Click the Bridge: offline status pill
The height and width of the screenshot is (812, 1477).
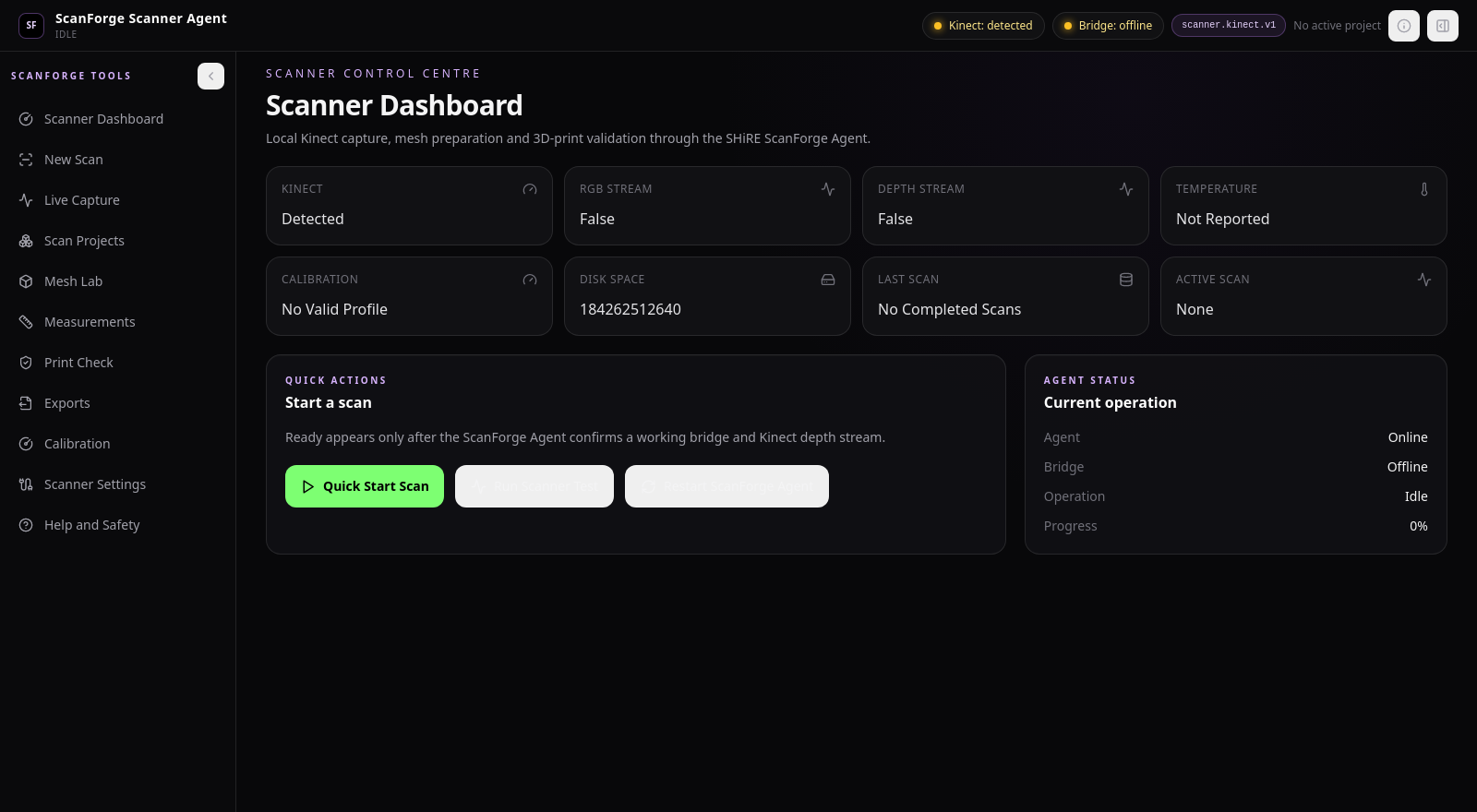[1108, 26]
